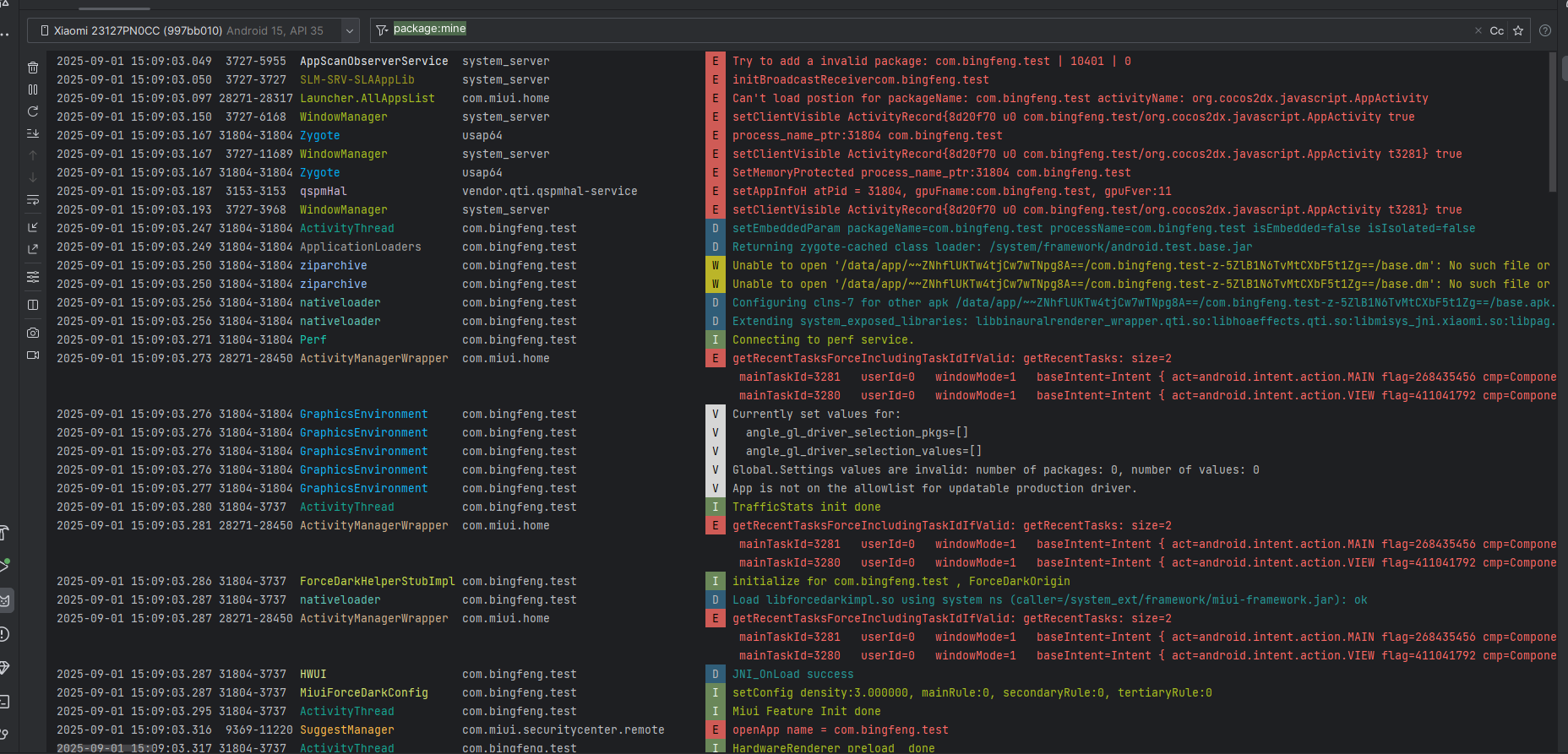The width and height of the screenshot is (1568, 754).
Task: Clear Logcat with the trash icon
Action: 33,68
